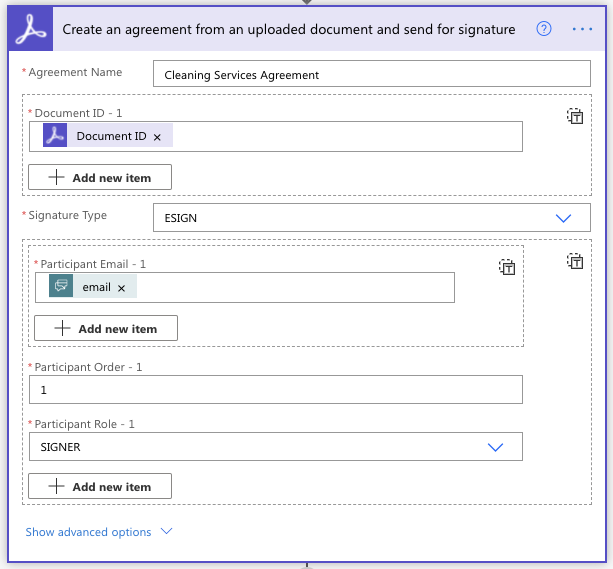Add new item under Document ID
Image resolution: width=613 pixels, height=569 pixels.
[x=100, y=177]
